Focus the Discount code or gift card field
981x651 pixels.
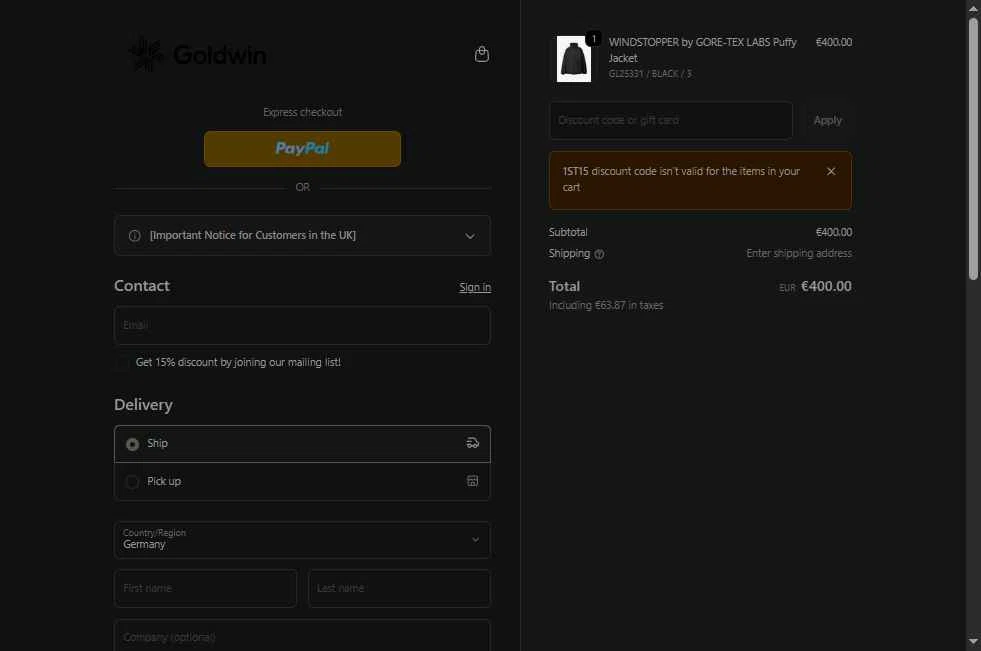click(671, 120)
